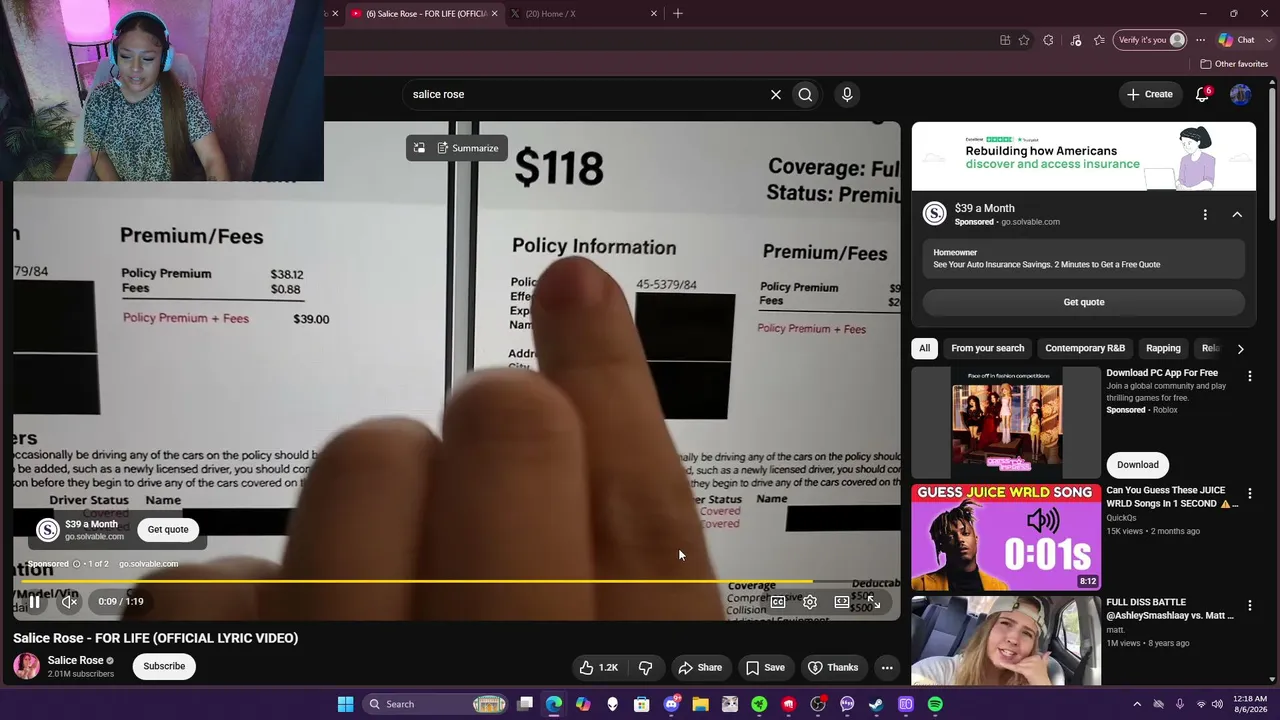
Task: Close the Salice Rose FOR LIFE tab
Action: point(494,14)
